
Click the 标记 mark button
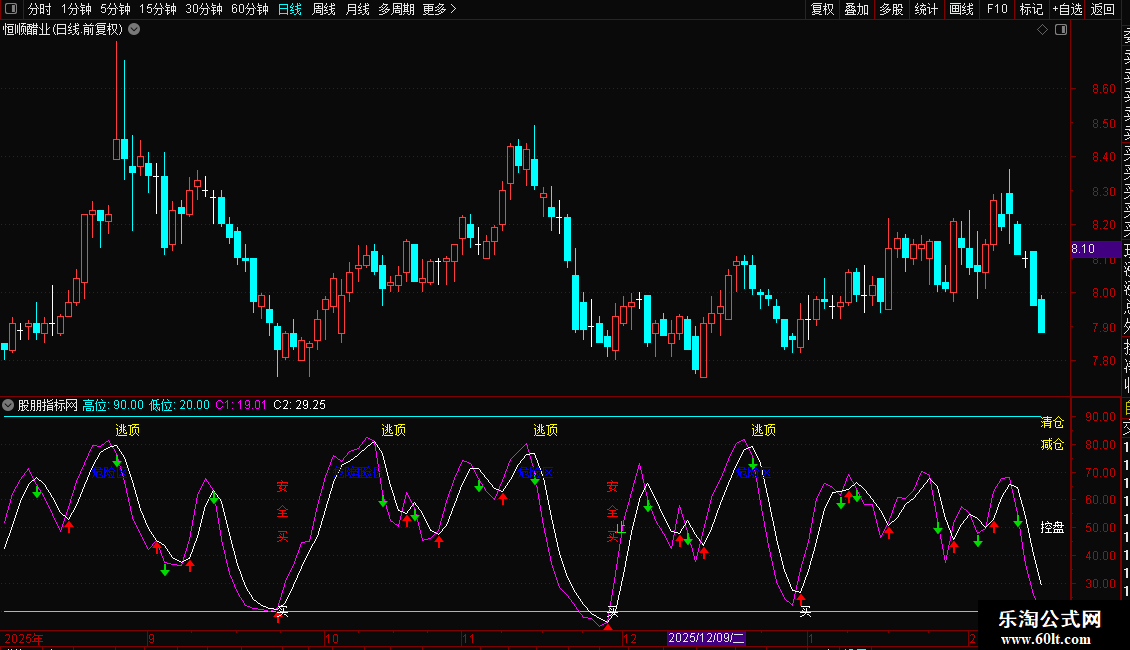click(1031, 9)
